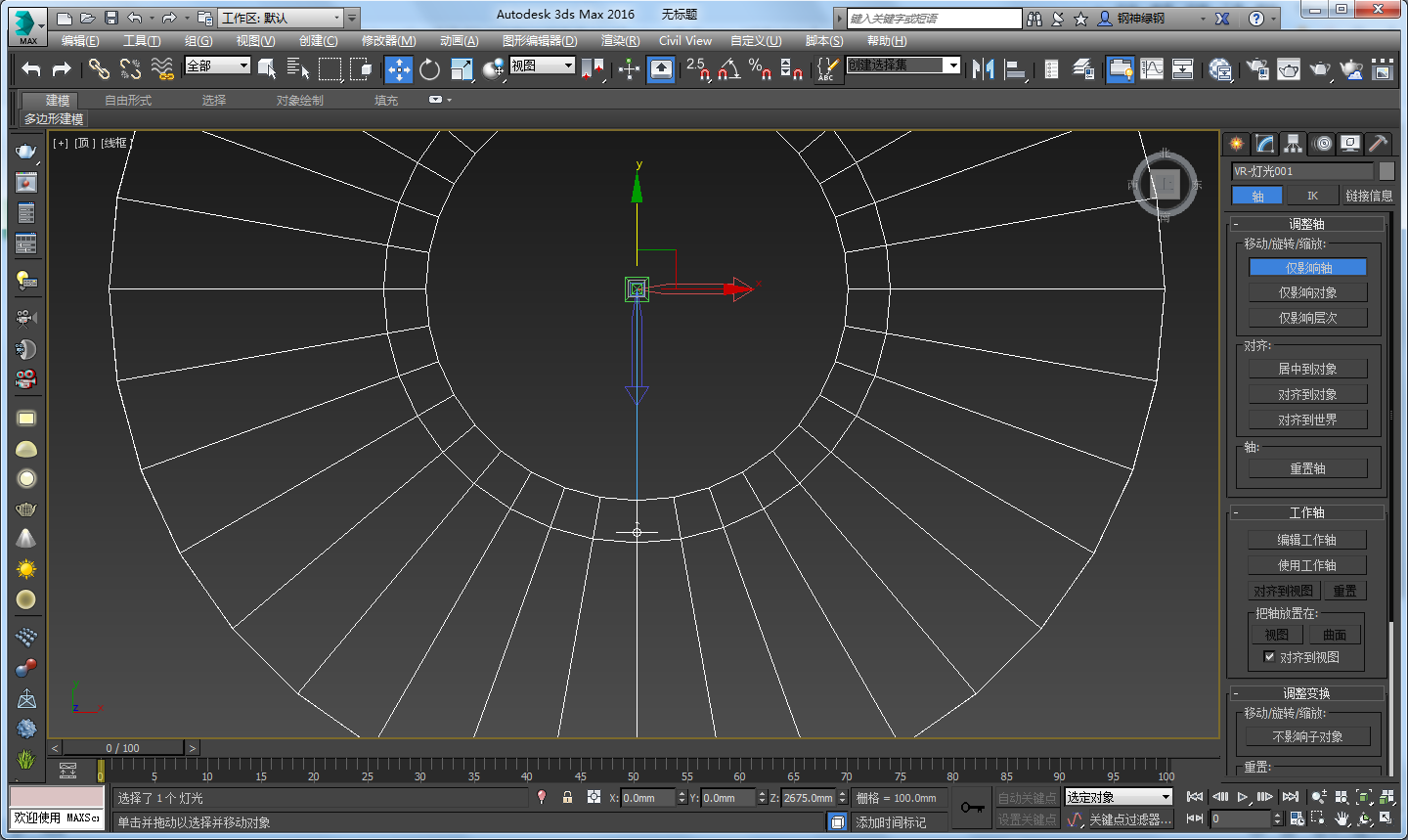Click the 重置轴 button

click(x=1307, y=468)
